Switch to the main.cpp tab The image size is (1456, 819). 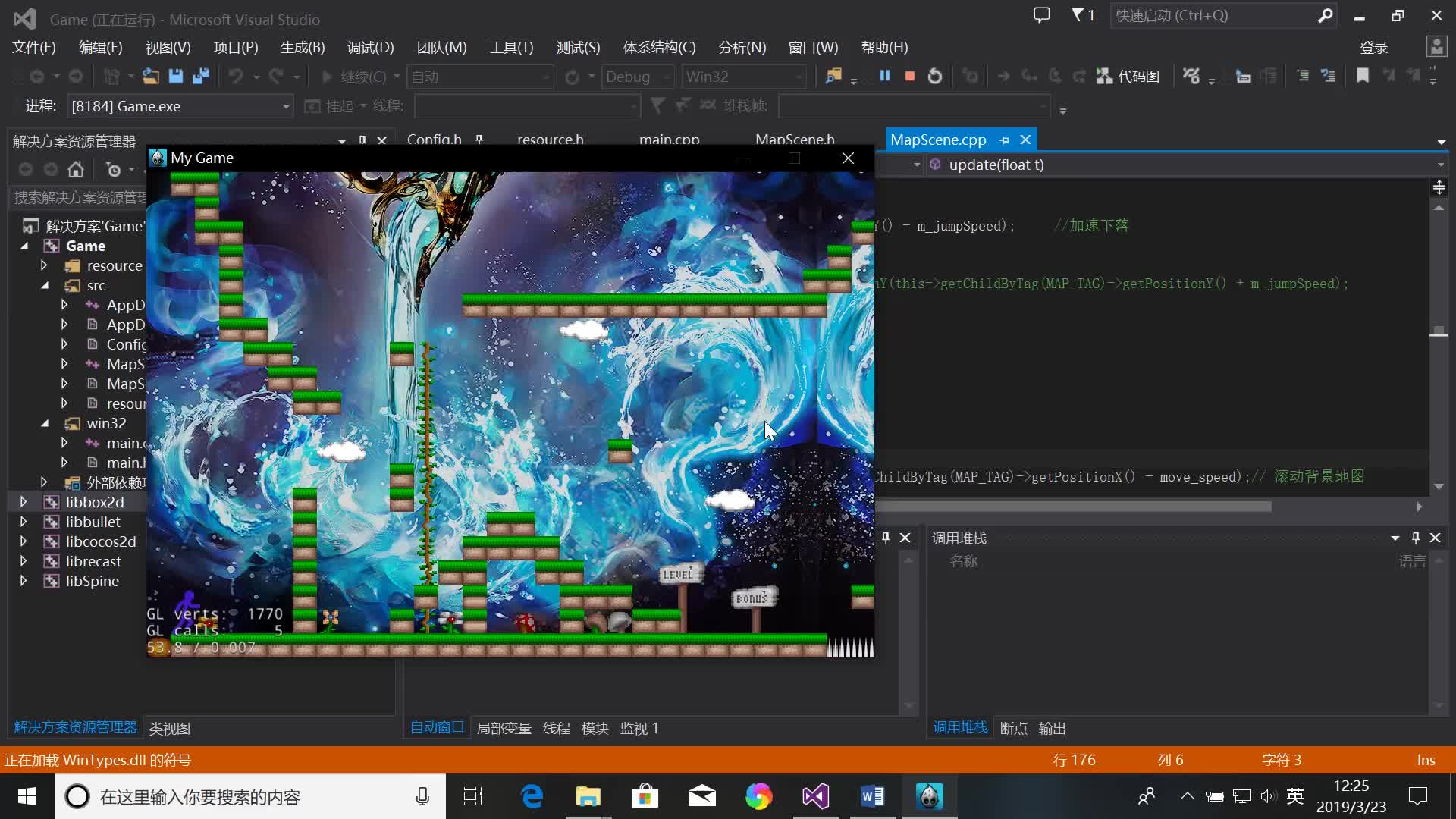[x=670, y=140]
